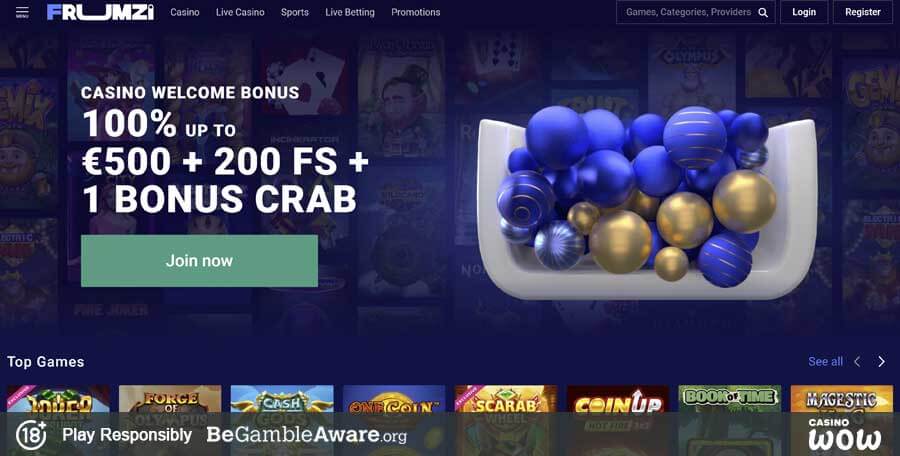Open the hamburger menu icon
The image size is (900, 456).
tap(22, 12)
